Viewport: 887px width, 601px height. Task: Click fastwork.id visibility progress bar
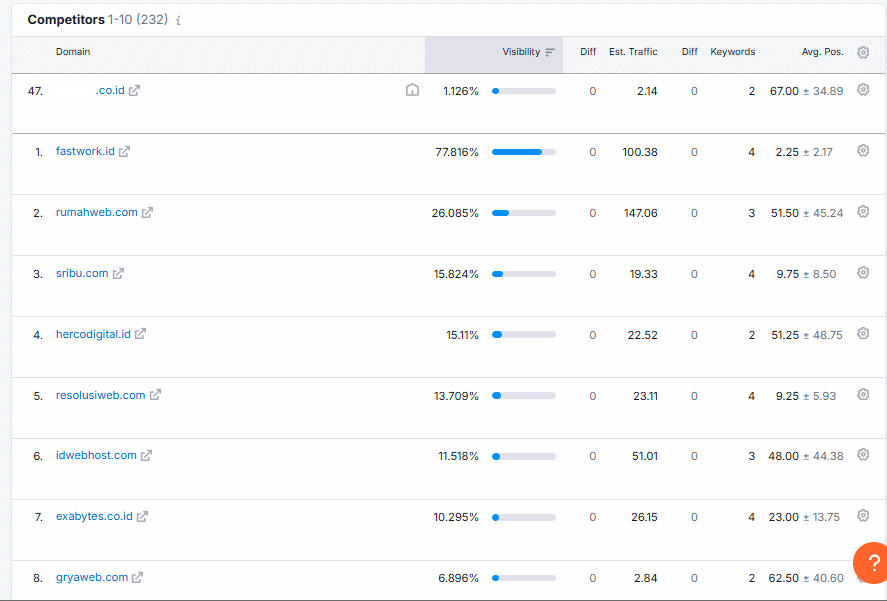(x=524, y=152)
